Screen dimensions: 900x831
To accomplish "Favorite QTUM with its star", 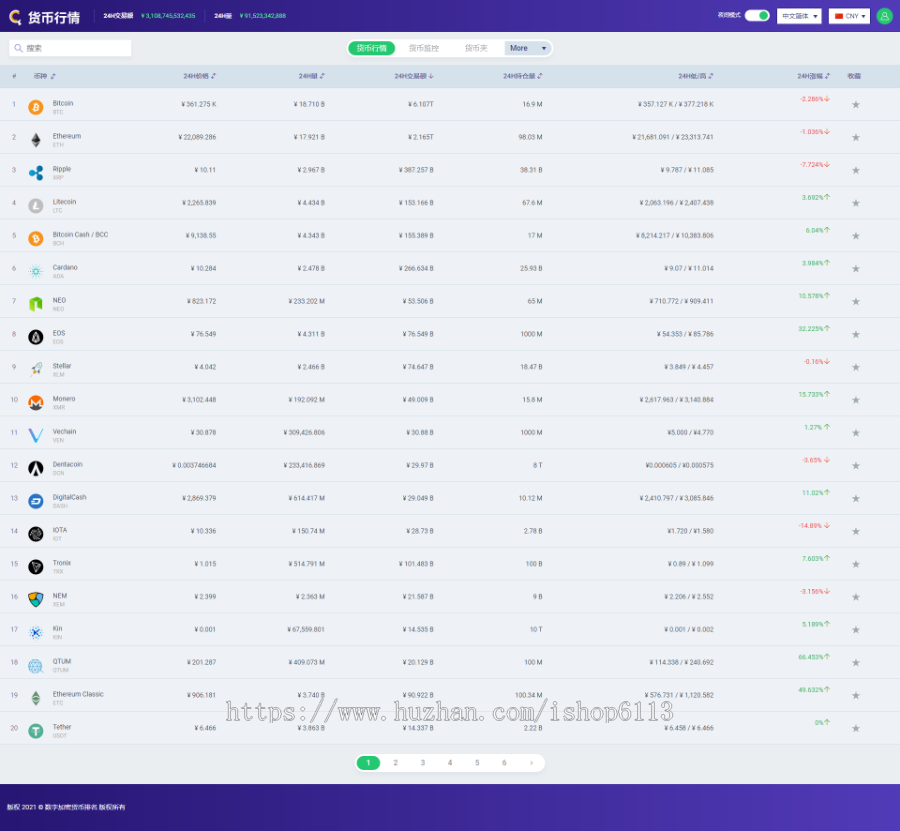I will coord(855,662).
